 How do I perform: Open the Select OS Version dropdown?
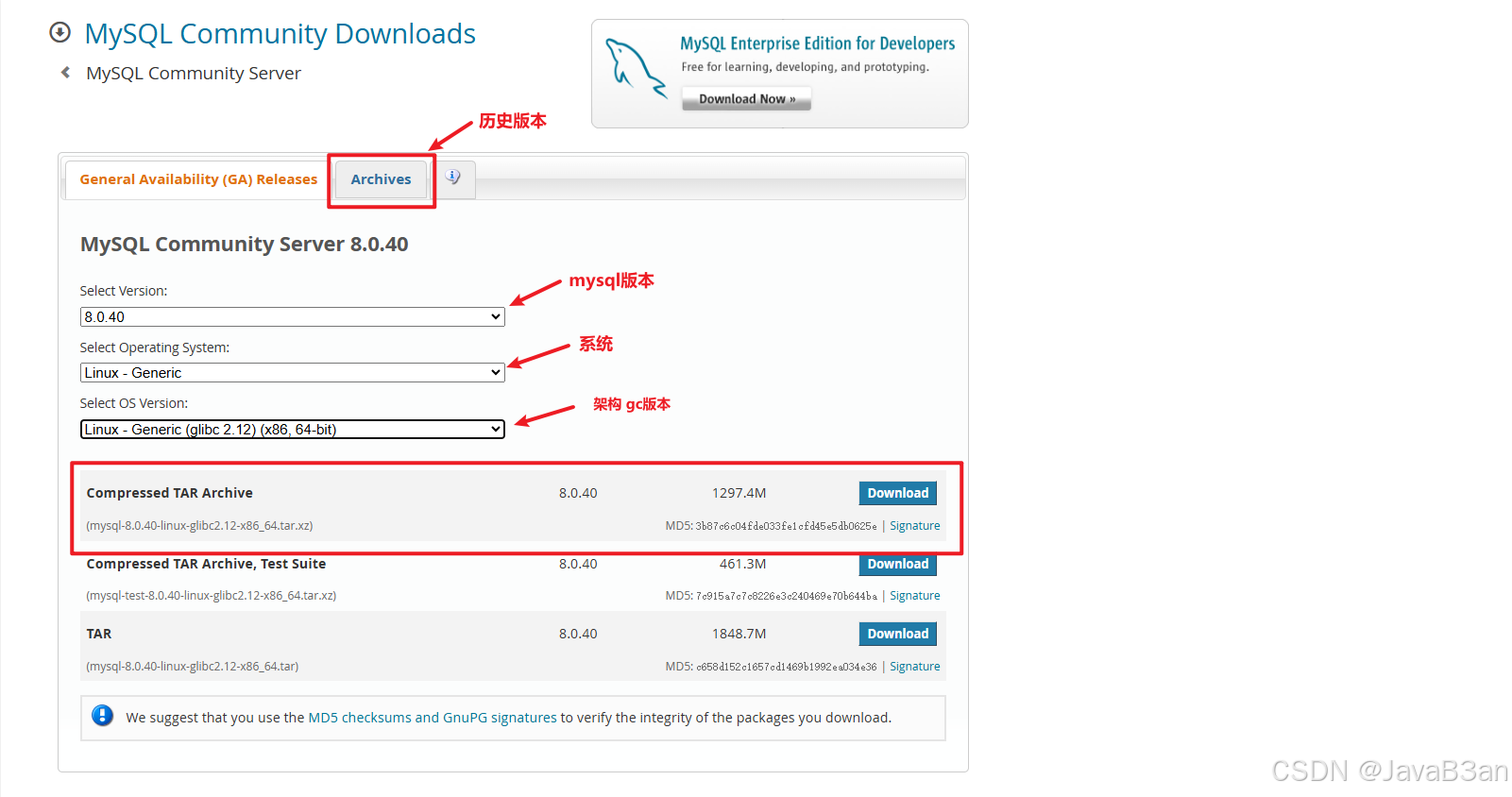point(293,430)
